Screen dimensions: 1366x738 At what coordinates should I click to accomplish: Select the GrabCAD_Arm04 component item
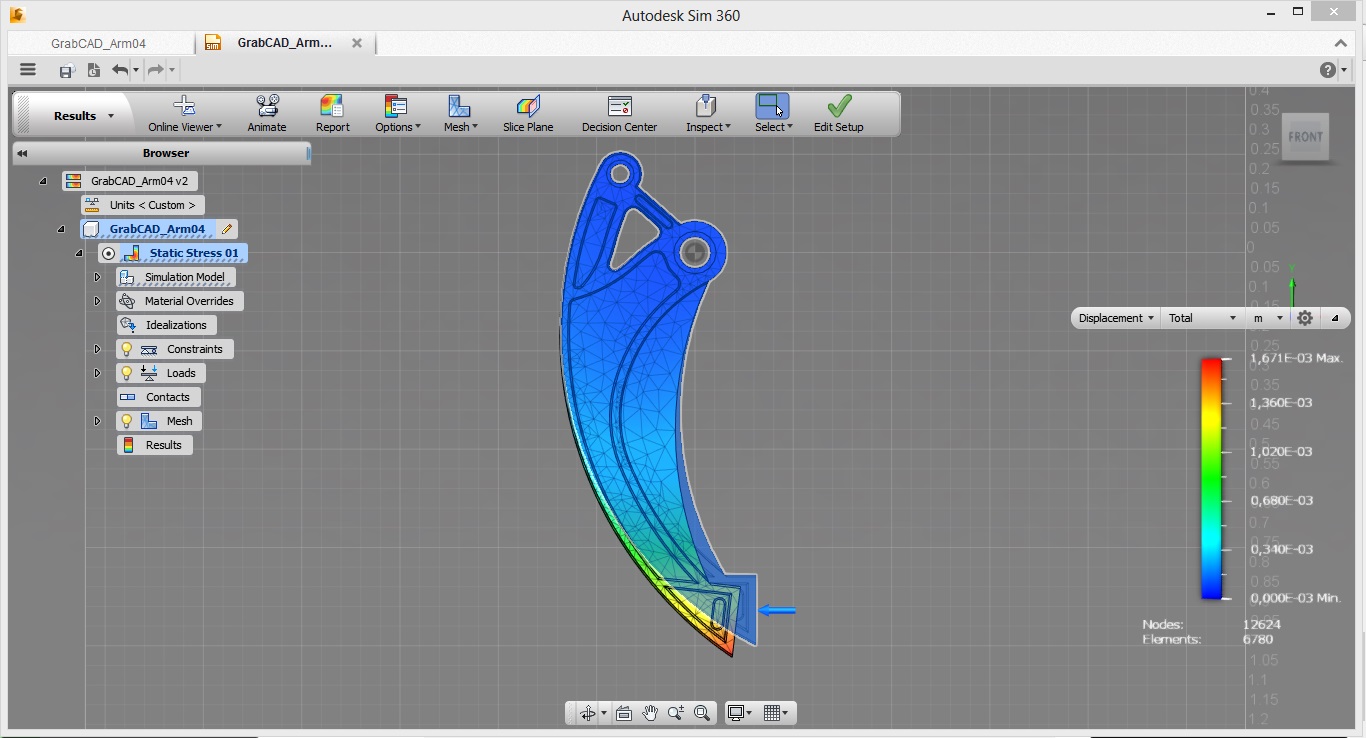click(x=147, y=229)
